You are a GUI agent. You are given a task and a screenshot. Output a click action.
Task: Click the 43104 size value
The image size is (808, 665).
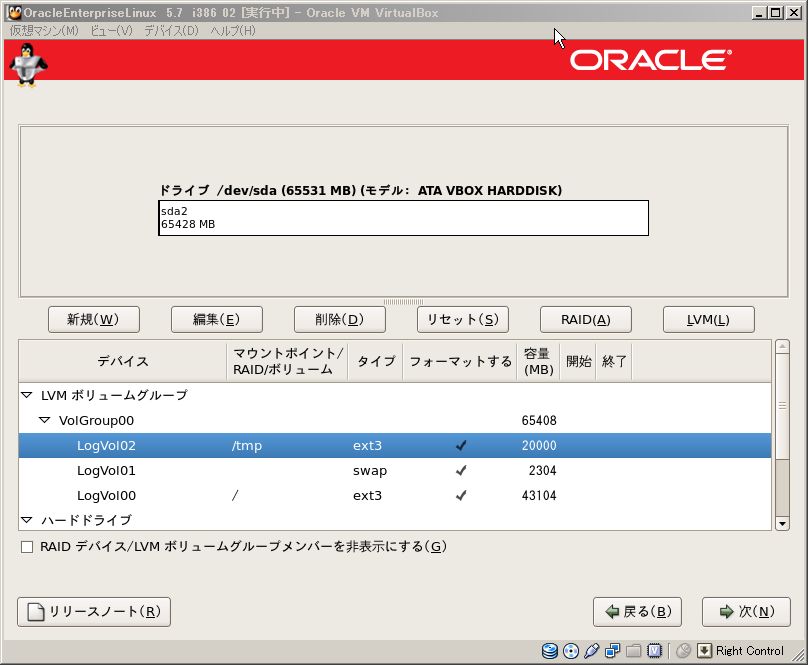pyautogui.click(x=539, y=496)
